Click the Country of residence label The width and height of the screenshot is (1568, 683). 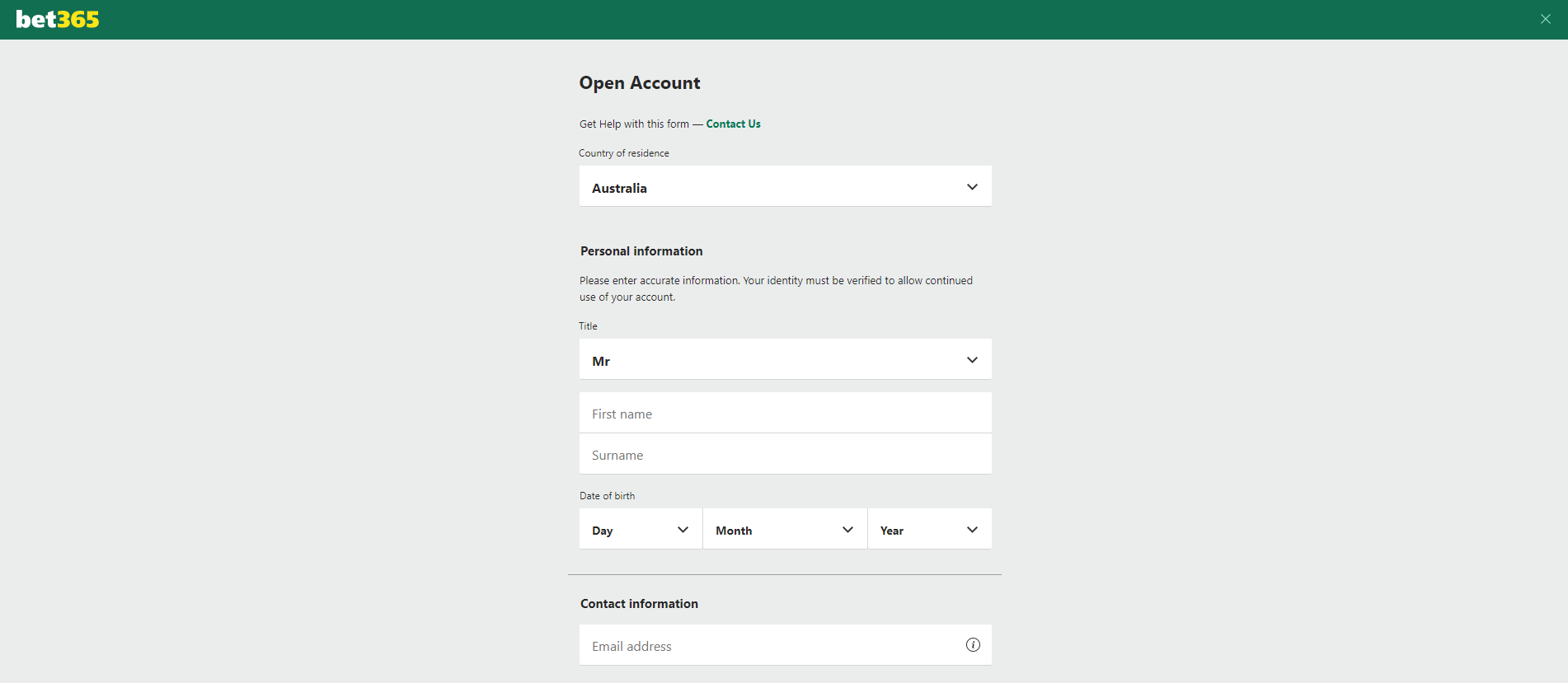(x=624, y=153)
